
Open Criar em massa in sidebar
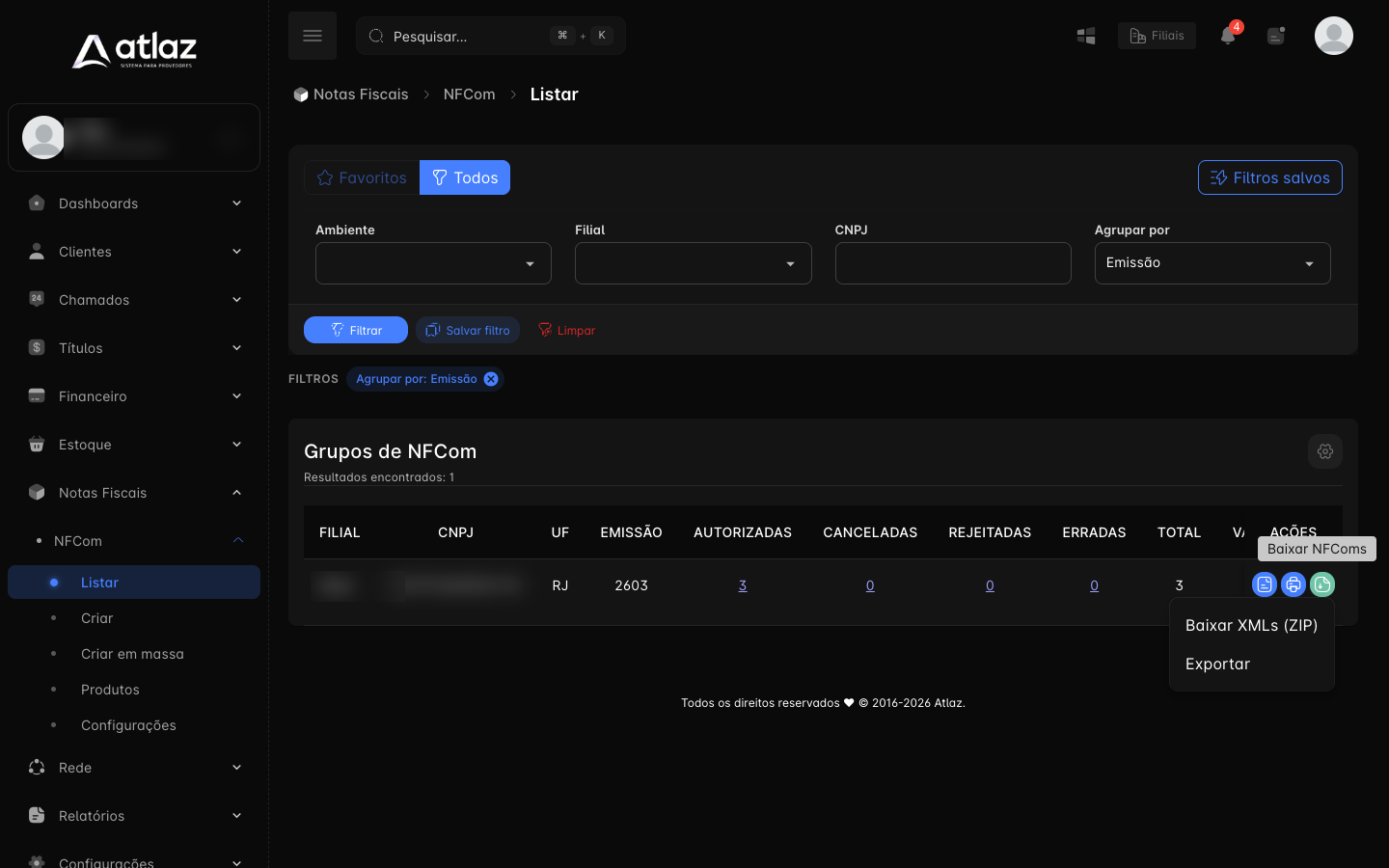click(134, 654)
